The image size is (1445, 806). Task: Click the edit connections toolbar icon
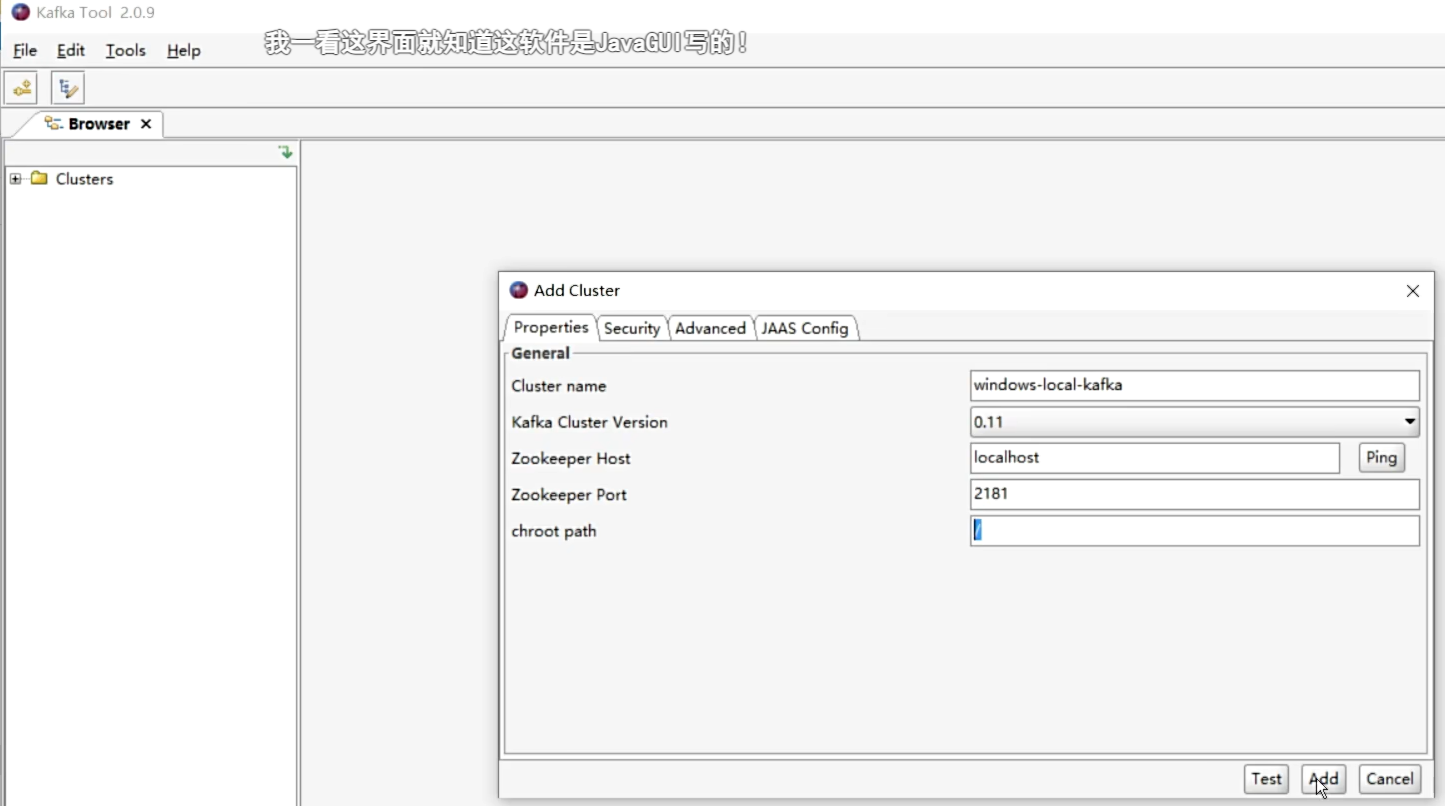pyautogui.click(x=68, y=88)
